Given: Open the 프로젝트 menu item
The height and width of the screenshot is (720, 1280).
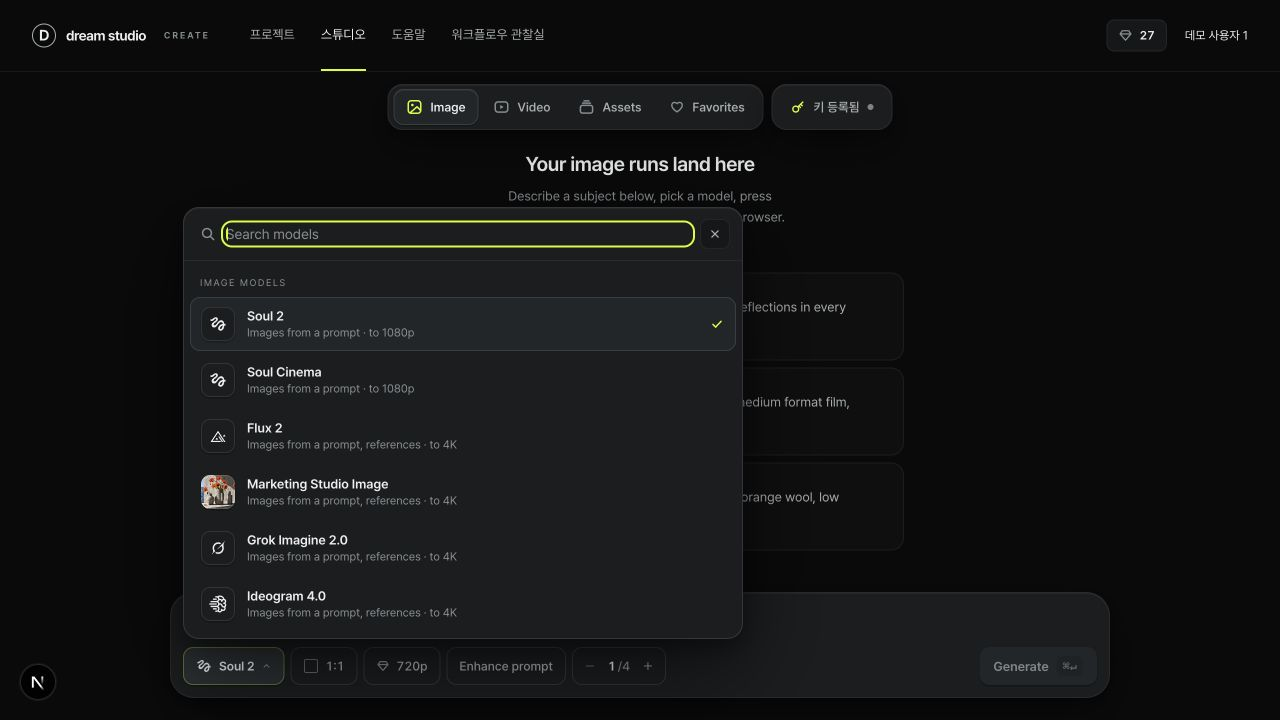Looking at the screenshot, I should coord(272,35).
